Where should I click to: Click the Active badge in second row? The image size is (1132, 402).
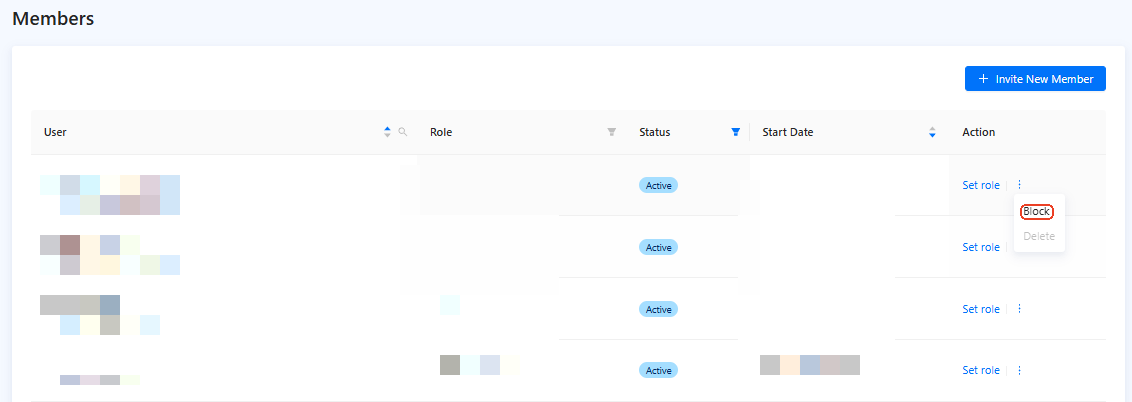(x=658, y=247)
